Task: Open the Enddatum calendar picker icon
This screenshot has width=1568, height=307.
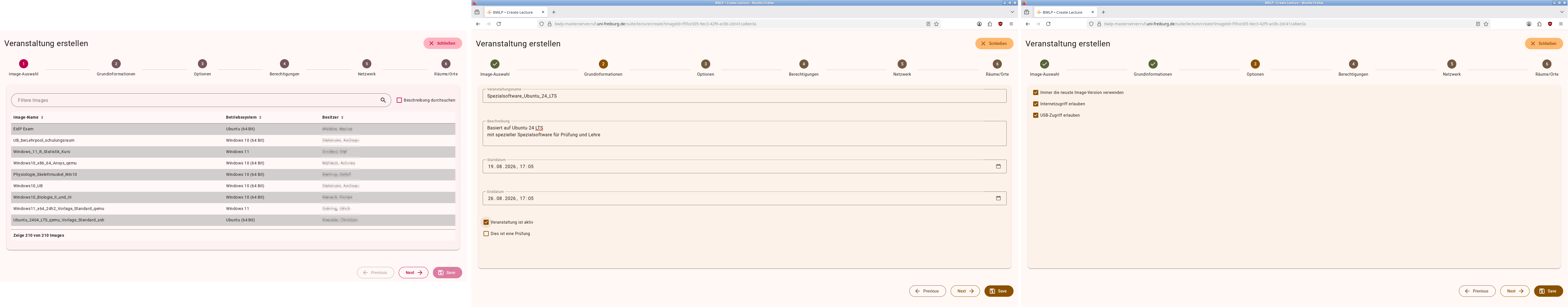Action: coord(998,198)
